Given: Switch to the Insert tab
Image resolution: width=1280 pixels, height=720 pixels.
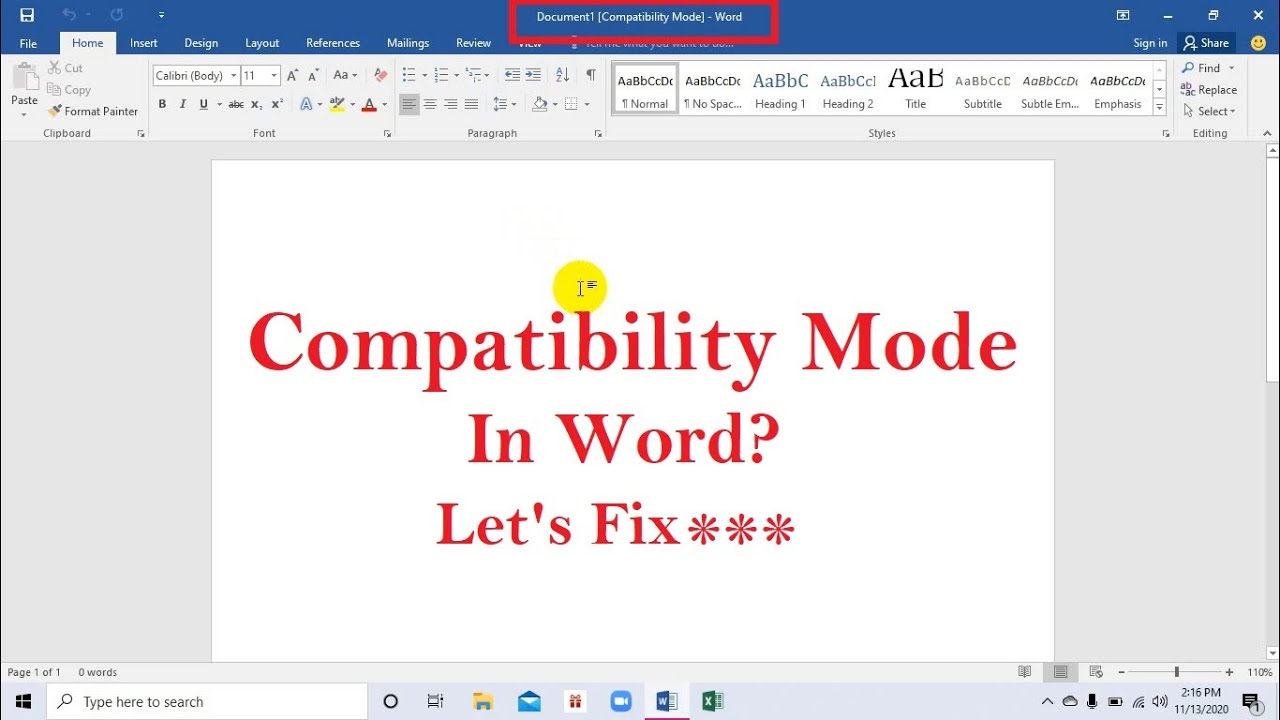Looking at the screenshot, I should click(144, 43).
